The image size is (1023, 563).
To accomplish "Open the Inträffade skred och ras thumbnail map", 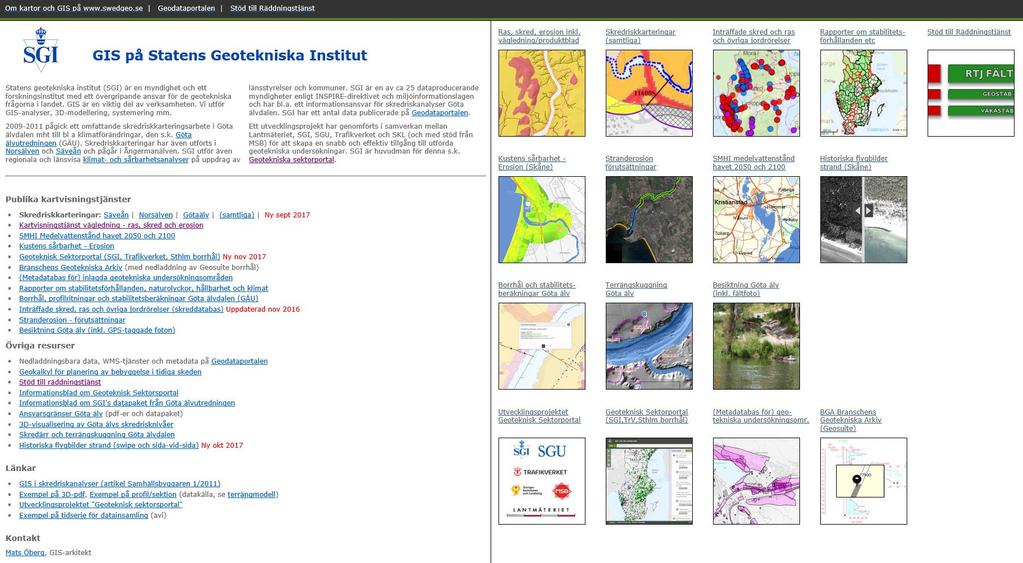I will click(x=756, y=93).
